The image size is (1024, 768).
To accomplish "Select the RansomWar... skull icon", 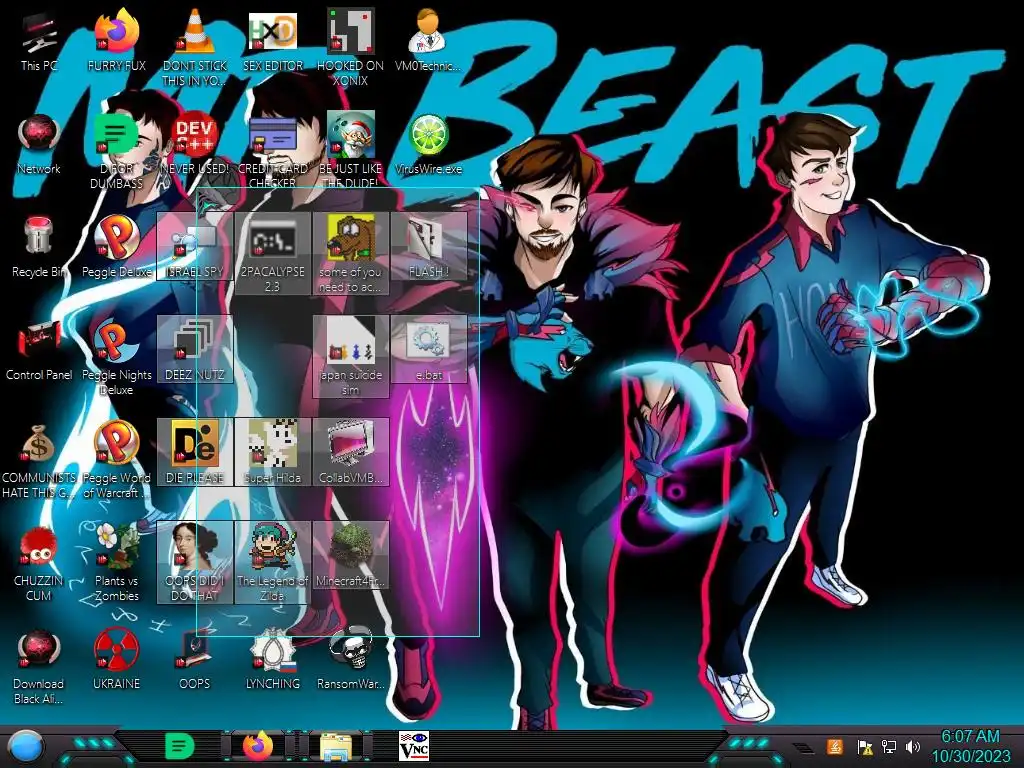I will [351, 660].
